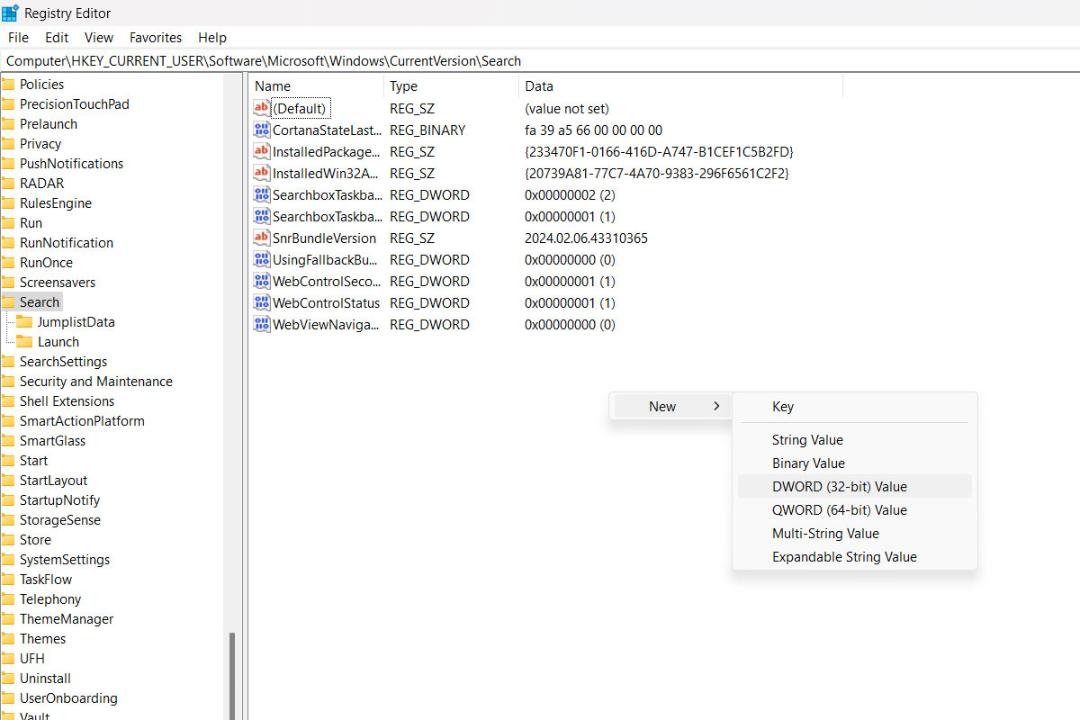
Task: Click the Themes folder icon
Action: pyautogui.click(x=8, y=639)
